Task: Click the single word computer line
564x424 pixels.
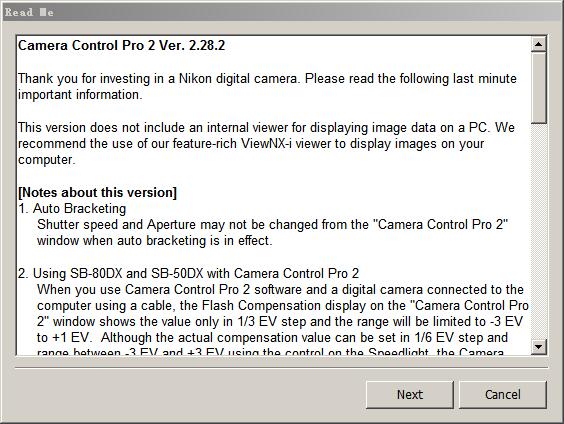Action: [47, 160]
